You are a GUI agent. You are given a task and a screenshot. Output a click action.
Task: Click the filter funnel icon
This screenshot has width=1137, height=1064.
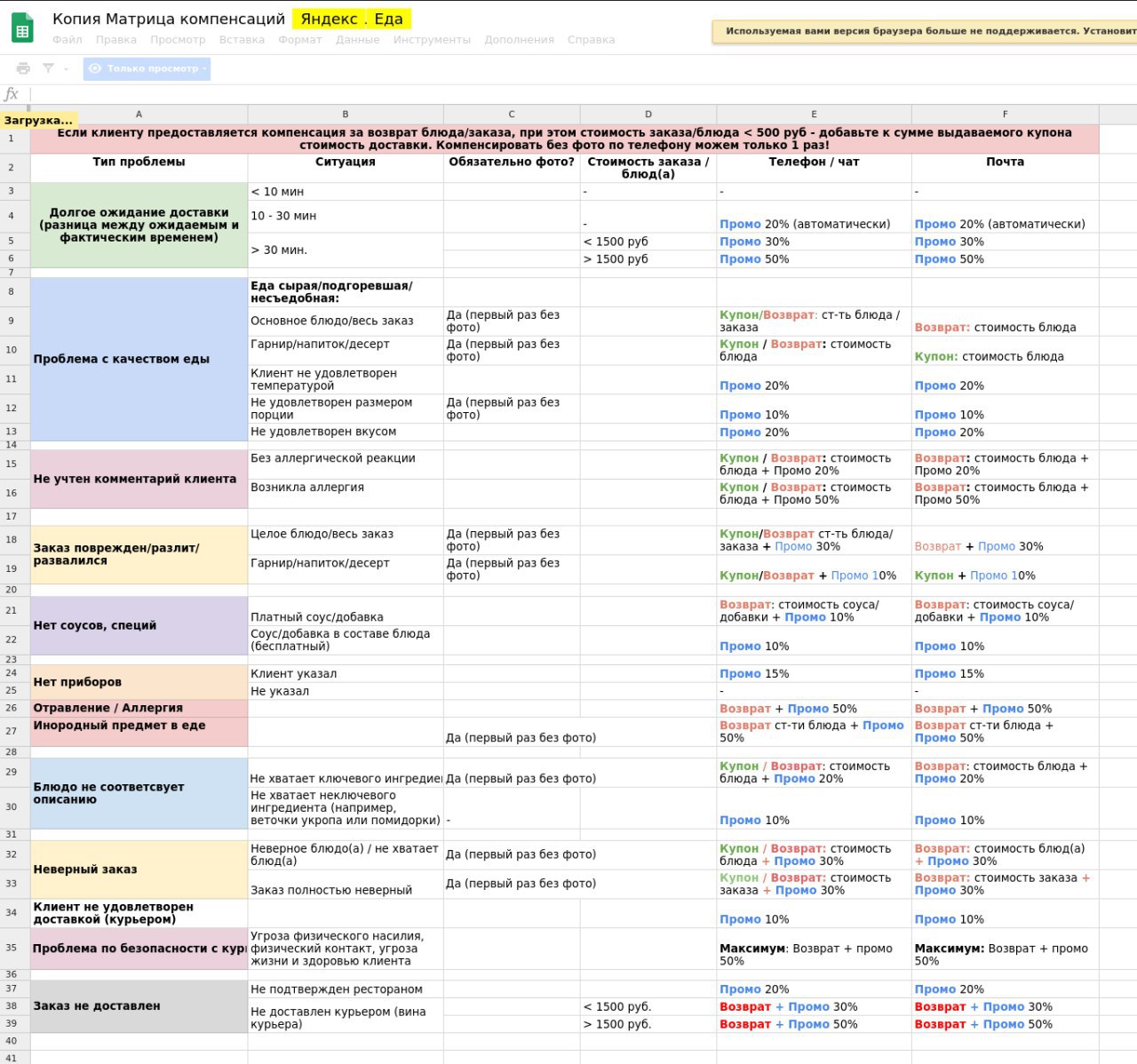click(48, 68)
